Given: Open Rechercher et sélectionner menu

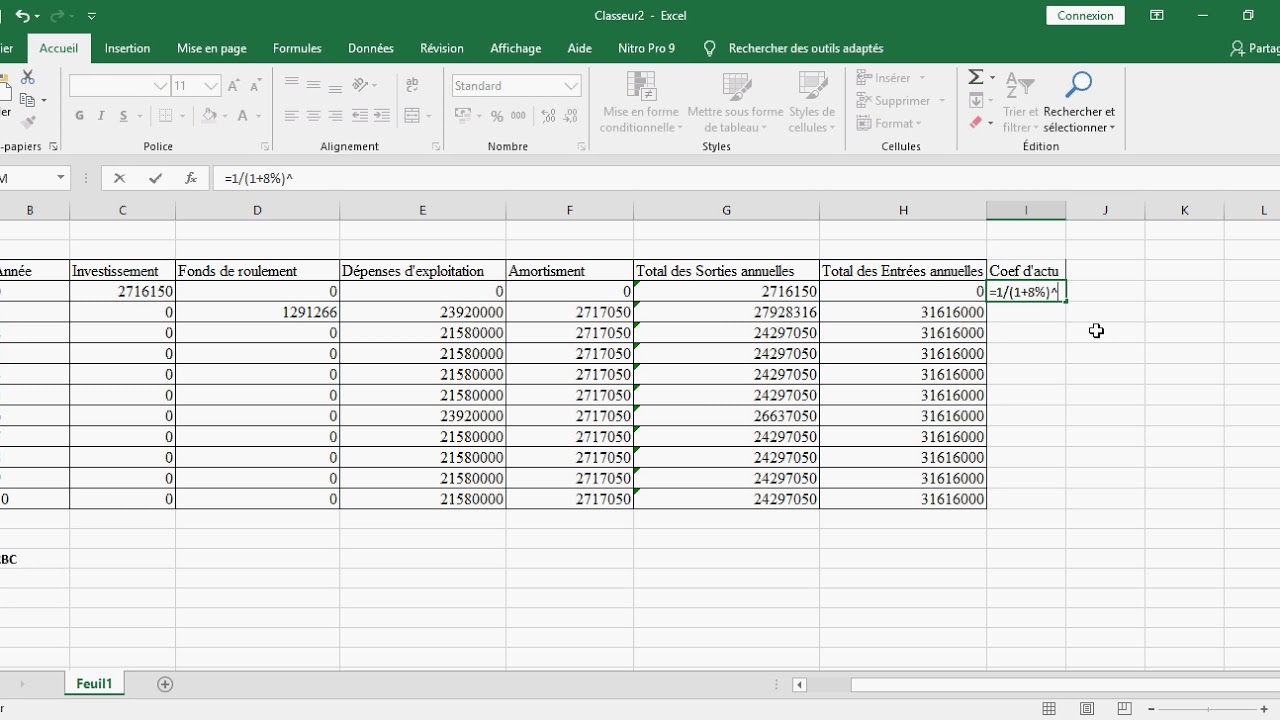Looking at the screenshot, I should tap(1079, 102).
